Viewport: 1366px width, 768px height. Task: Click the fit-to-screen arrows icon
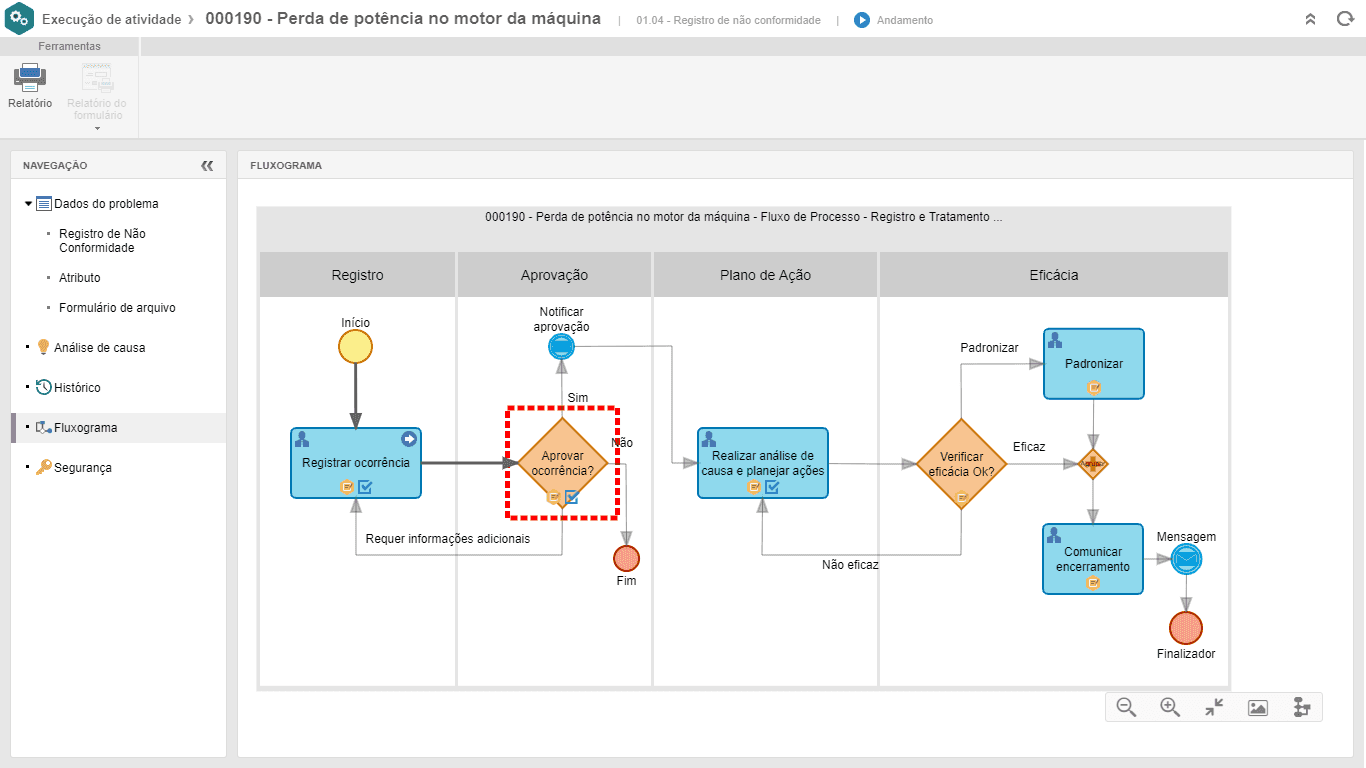point(1214,707)
